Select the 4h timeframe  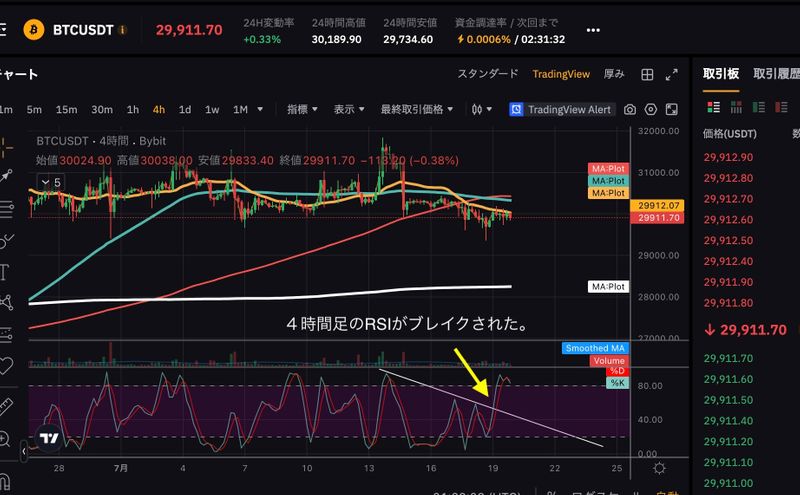[x=159, y=109]
